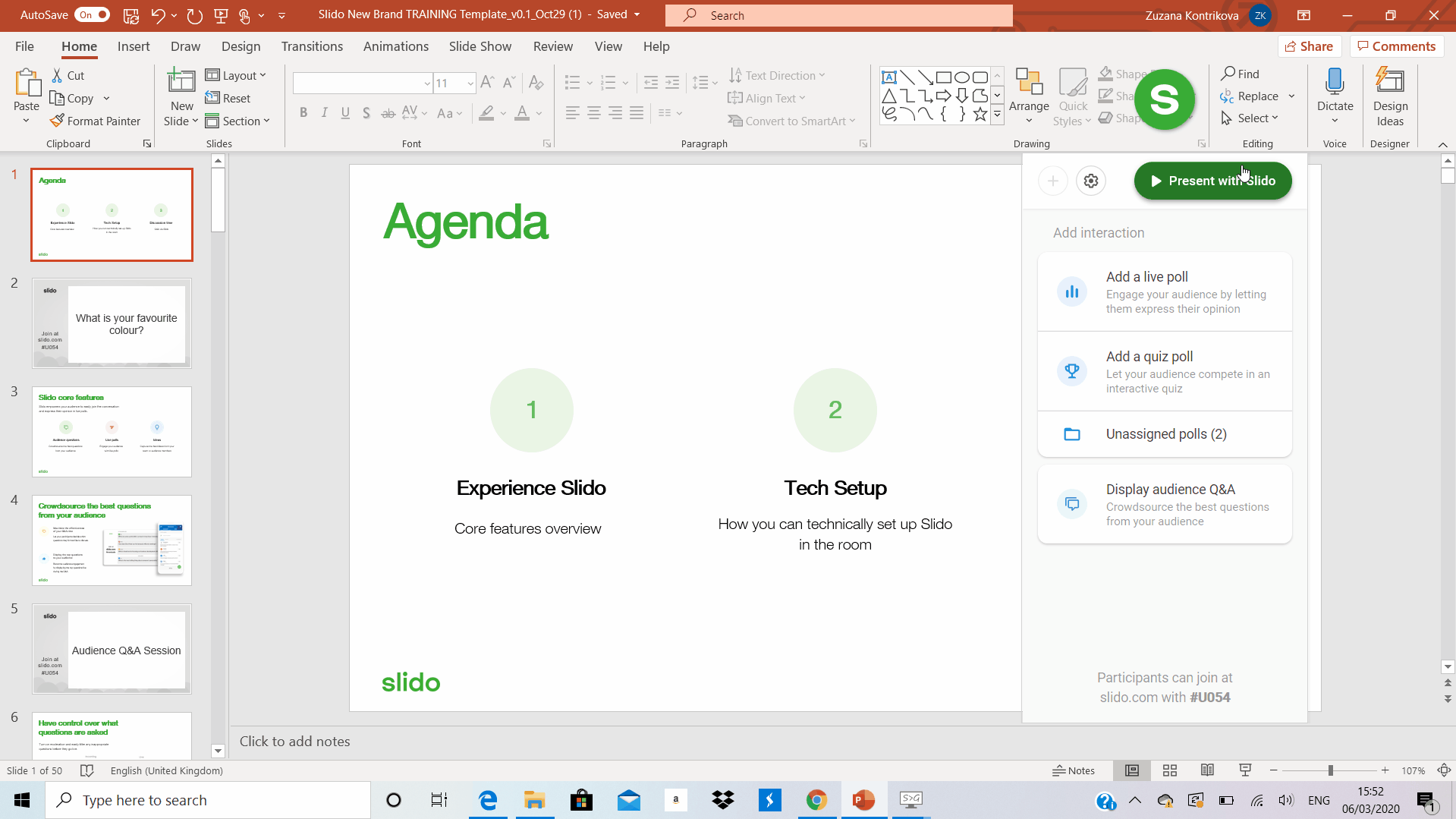Viewport: 1456px width, 819px height.
Task: Collapse the ribbon chevron
Action: tap(1442, 144)
